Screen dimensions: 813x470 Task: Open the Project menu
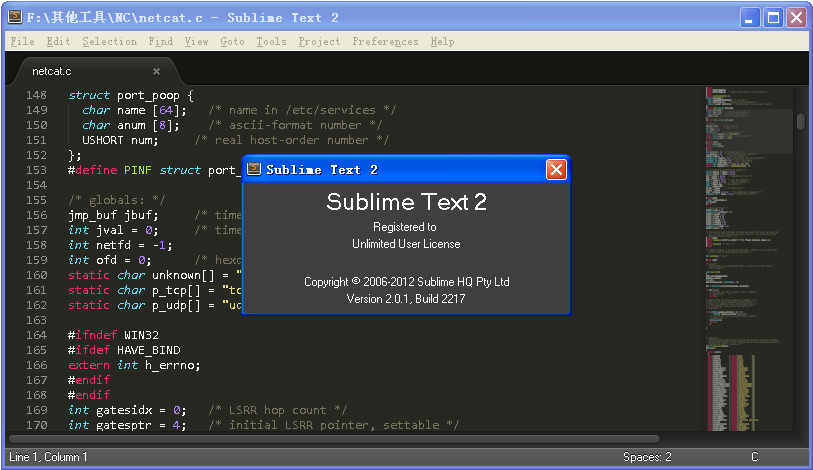point(319,42)
